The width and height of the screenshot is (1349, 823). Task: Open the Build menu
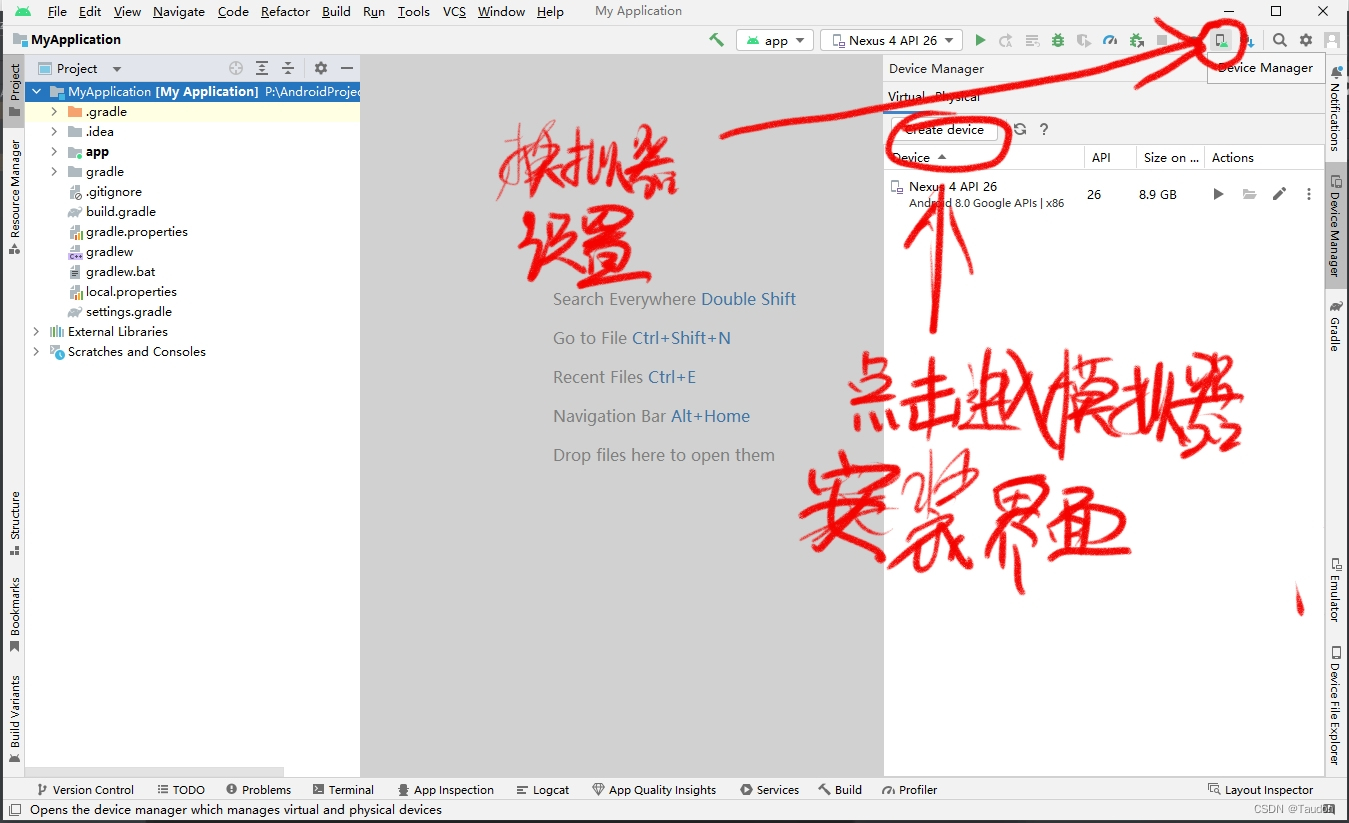click(x=336, y=11)
